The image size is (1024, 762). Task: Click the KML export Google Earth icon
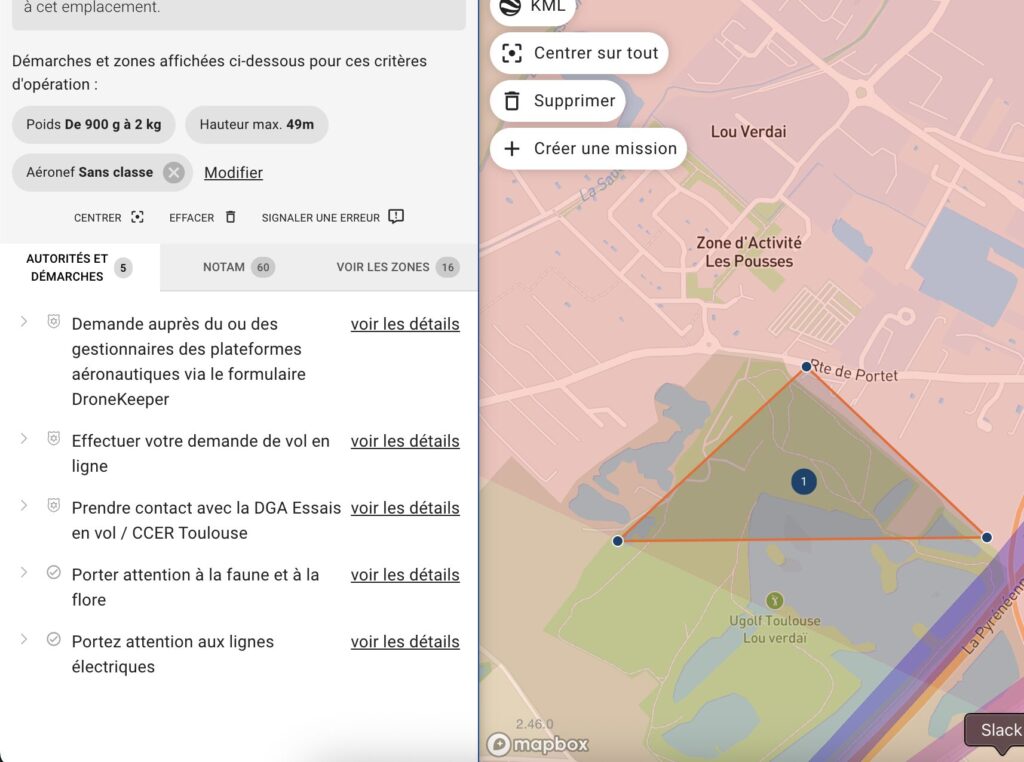point(511,5)
